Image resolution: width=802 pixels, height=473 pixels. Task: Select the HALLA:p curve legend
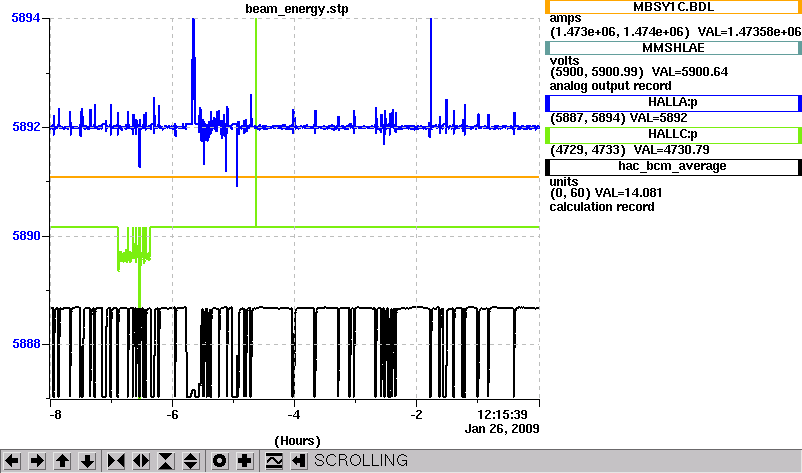pyautogui.click(x=673, y=103)
